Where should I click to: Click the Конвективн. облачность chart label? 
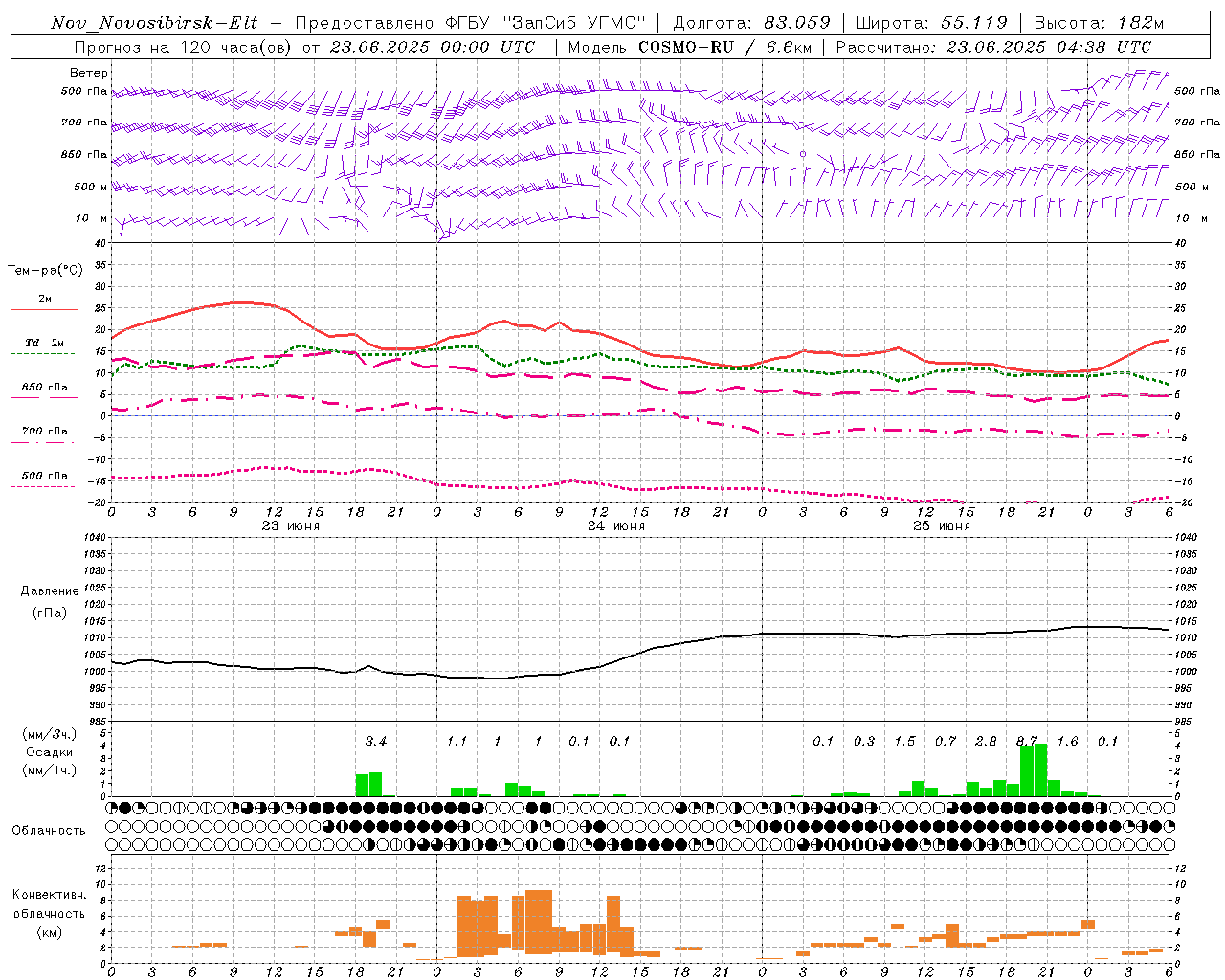pos(49,904)
